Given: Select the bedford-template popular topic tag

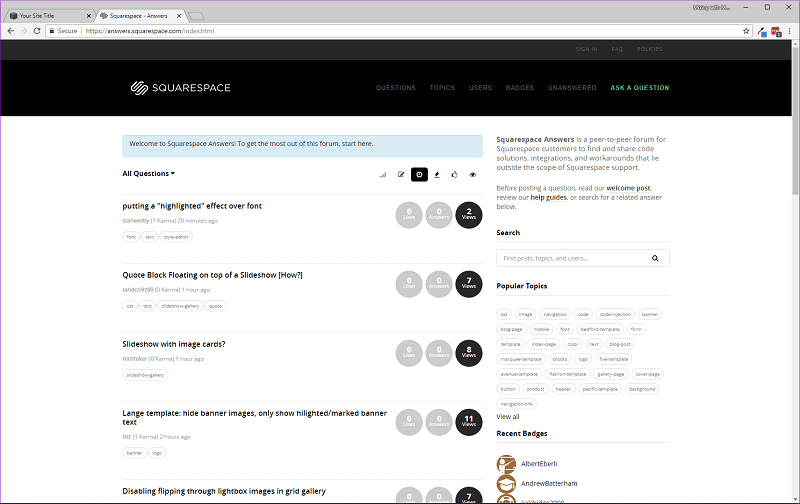Looking at the screenshot, I should pos(600,330).
